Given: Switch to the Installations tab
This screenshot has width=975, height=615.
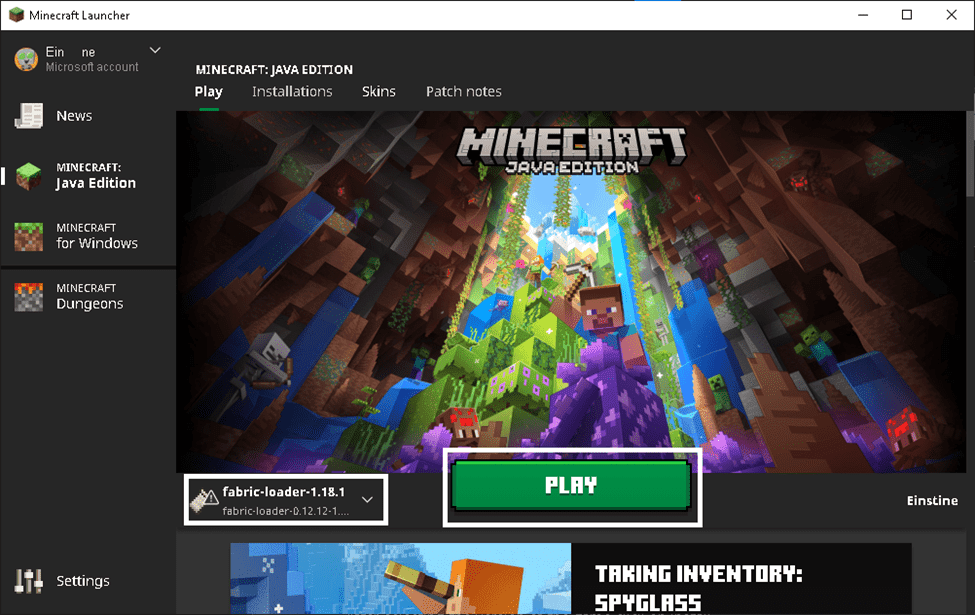Looking at the screenshot, I should [292, 92].
